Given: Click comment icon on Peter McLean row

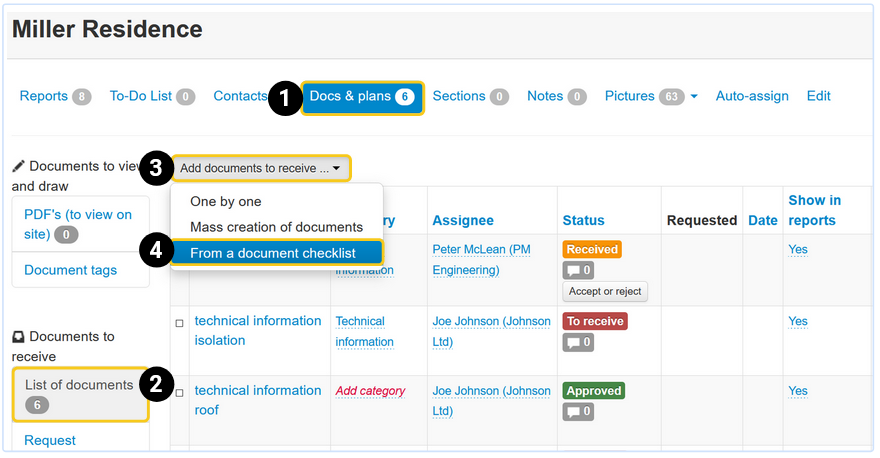Looking at the screenshot, I should click(579, 270).
